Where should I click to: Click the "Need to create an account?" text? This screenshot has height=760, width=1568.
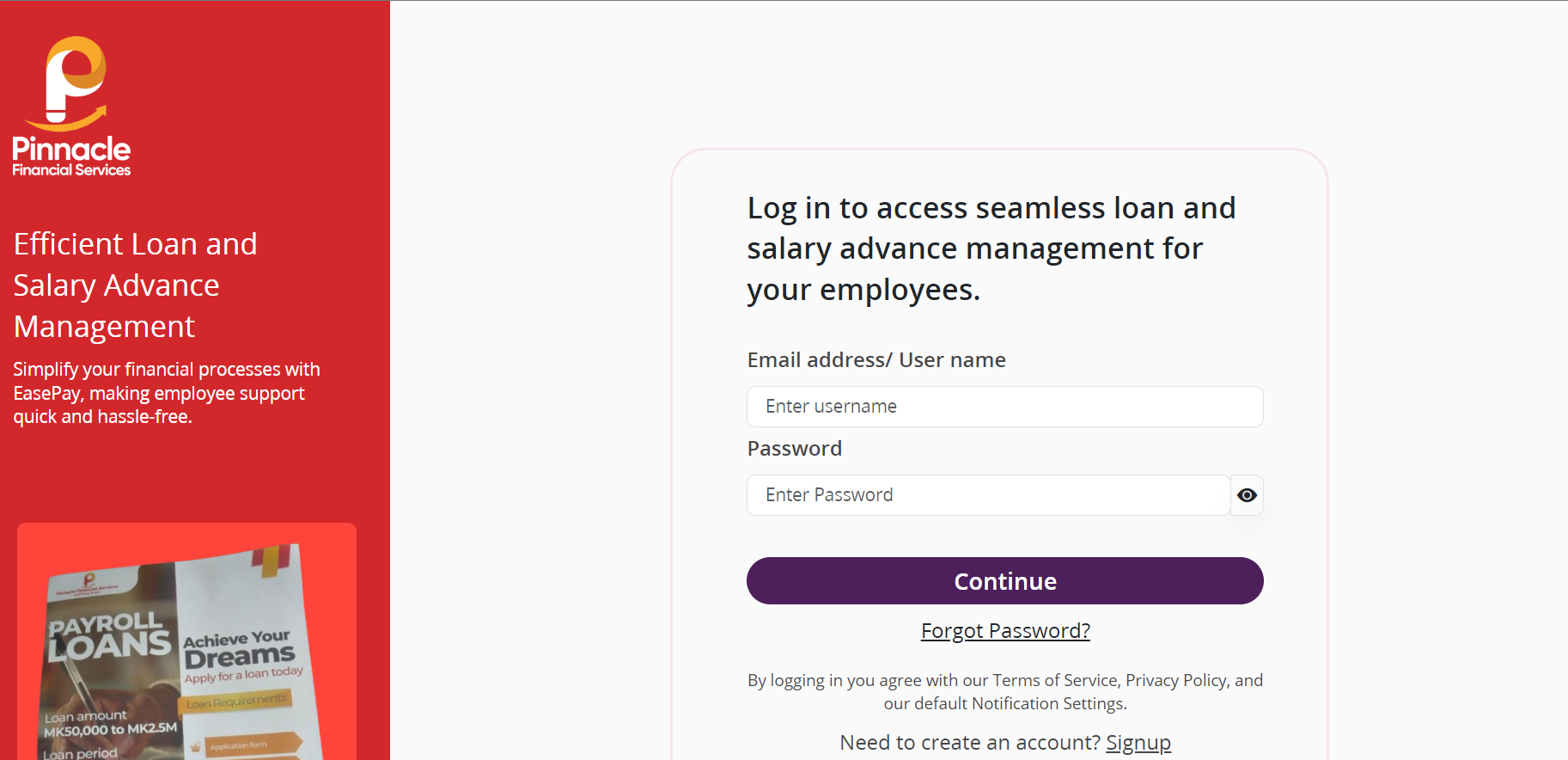pyautogui.click(x=969, y=743)
